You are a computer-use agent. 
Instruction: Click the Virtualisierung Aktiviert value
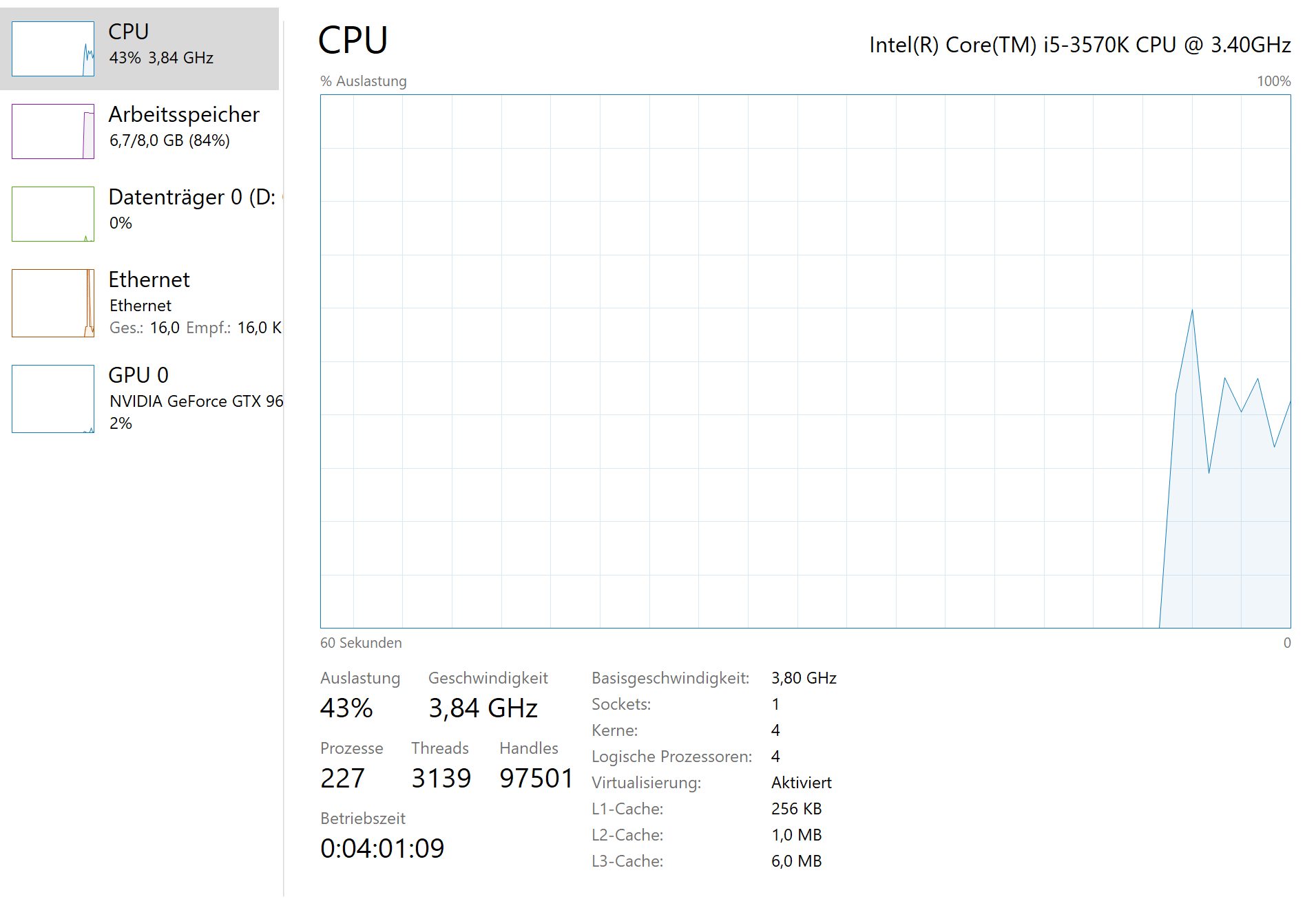click(x=801, y=783)
